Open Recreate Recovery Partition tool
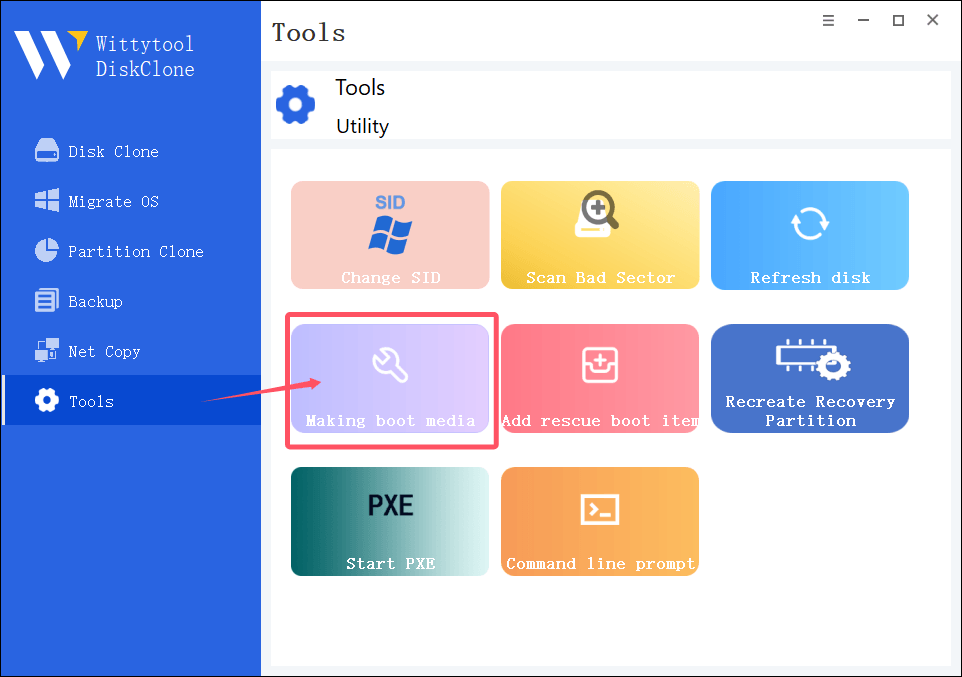 pyautogui.click(x=810, y=378)
